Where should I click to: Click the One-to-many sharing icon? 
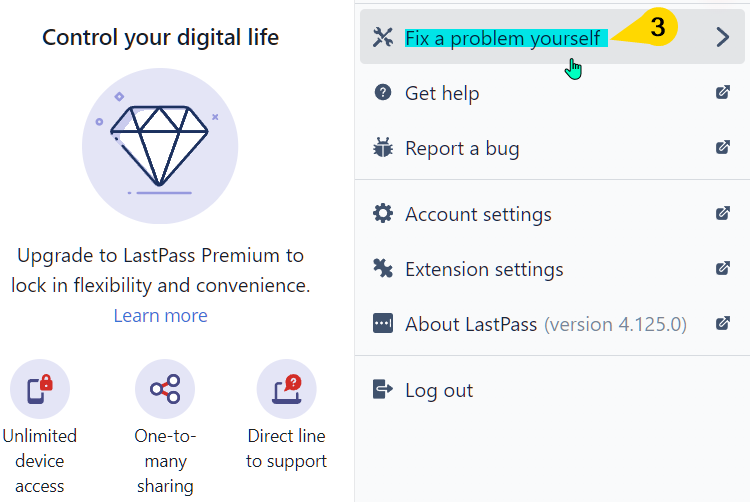pyautogui.click(x=165, y=389)
